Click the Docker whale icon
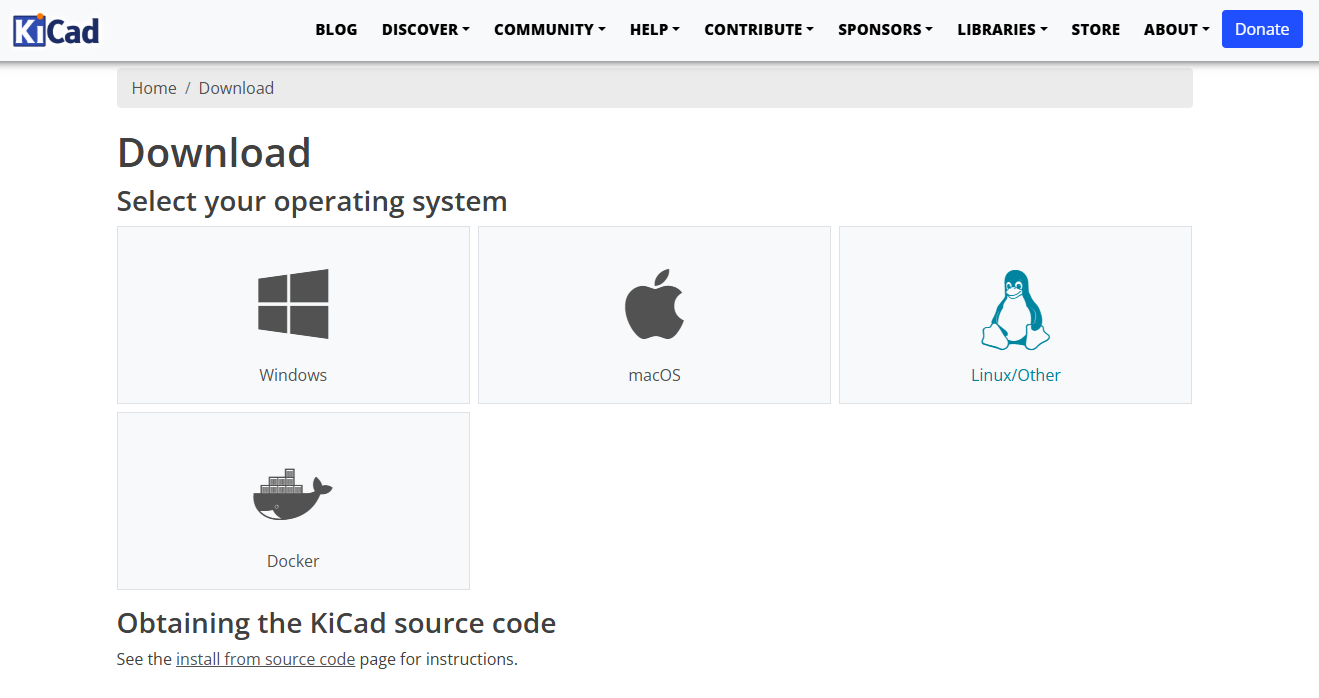 click(292, 494)
